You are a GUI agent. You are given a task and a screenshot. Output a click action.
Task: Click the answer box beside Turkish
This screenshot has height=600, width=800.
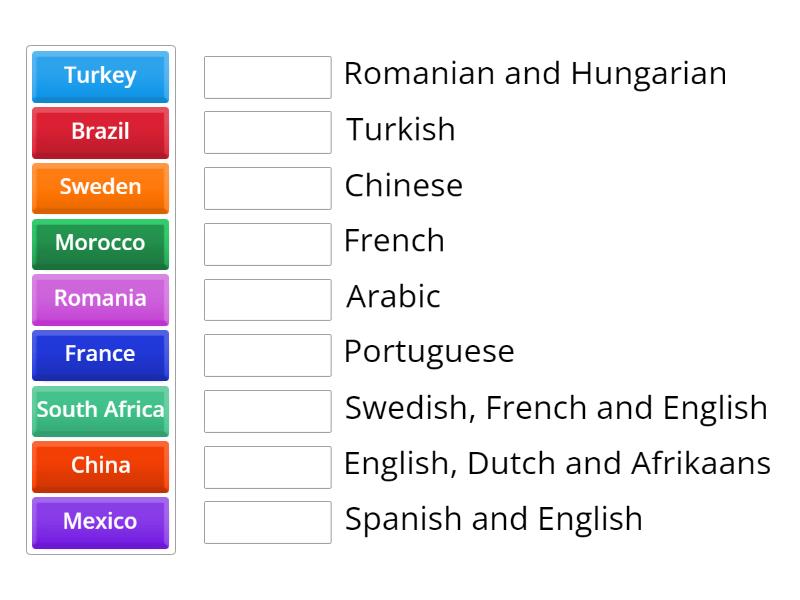(267, 132)
